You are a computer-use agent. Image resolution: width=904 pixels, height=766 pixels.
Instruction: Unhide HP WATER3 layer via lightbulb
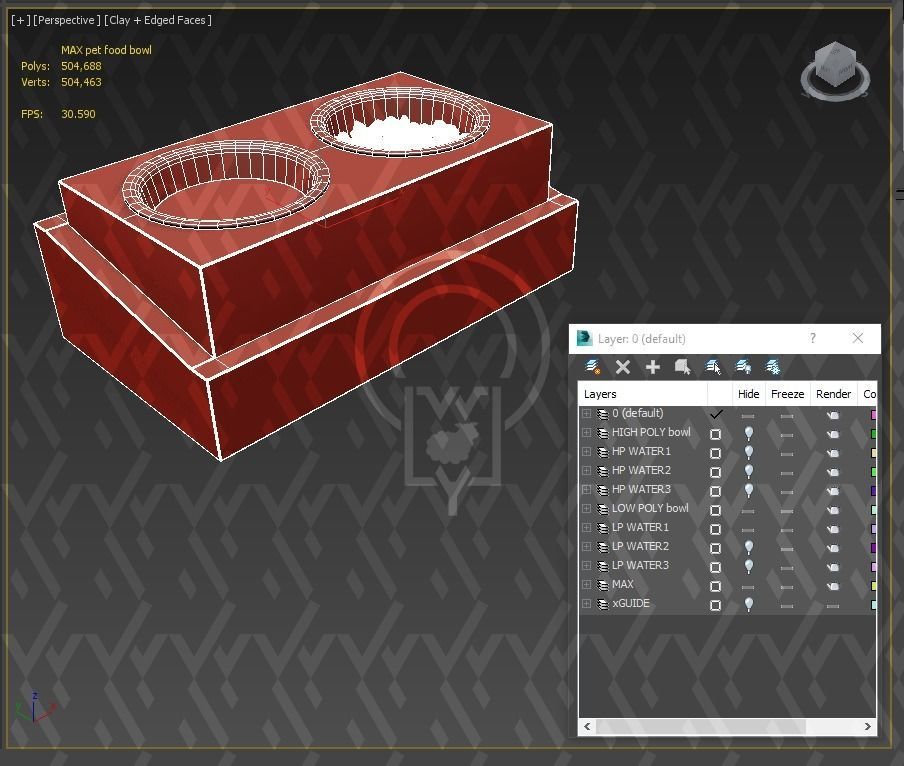click(748, 490)
